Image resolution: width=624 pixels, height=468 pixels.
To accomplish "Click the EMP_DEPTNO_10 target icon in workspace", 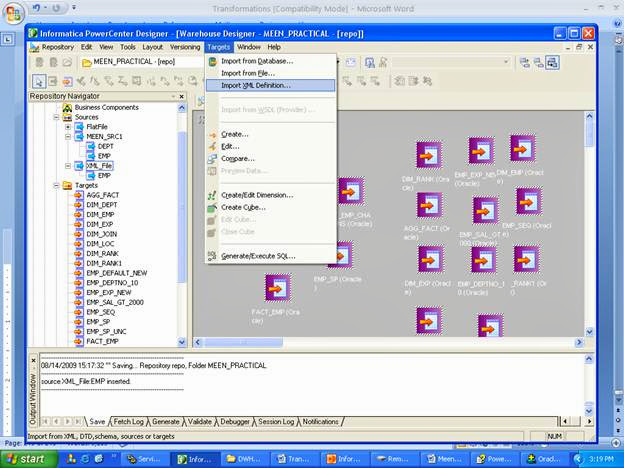I will coord(484,260).
